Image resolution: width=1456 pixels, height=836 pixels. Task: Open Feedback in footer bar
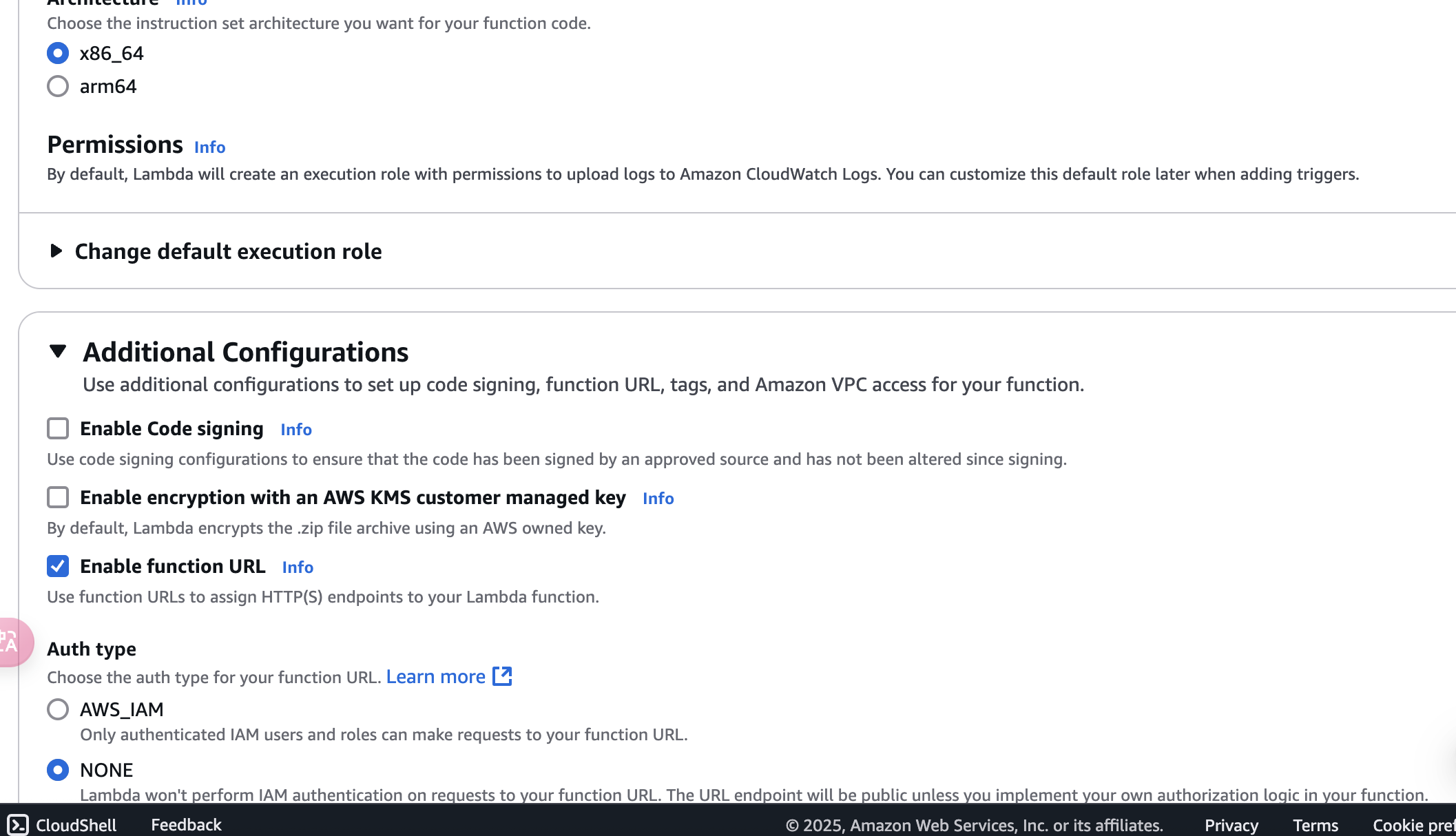(186, 824)
